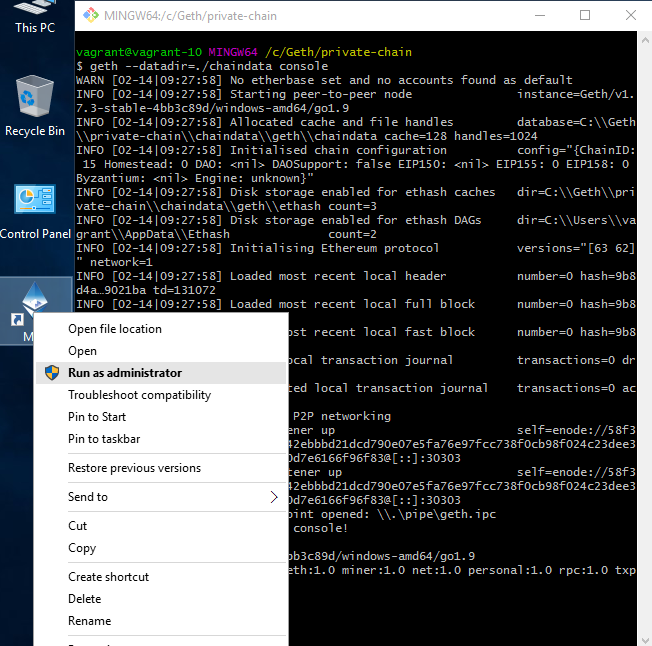Click 'Starting peer-to-peer node' log line

click(x=321, y=94)
